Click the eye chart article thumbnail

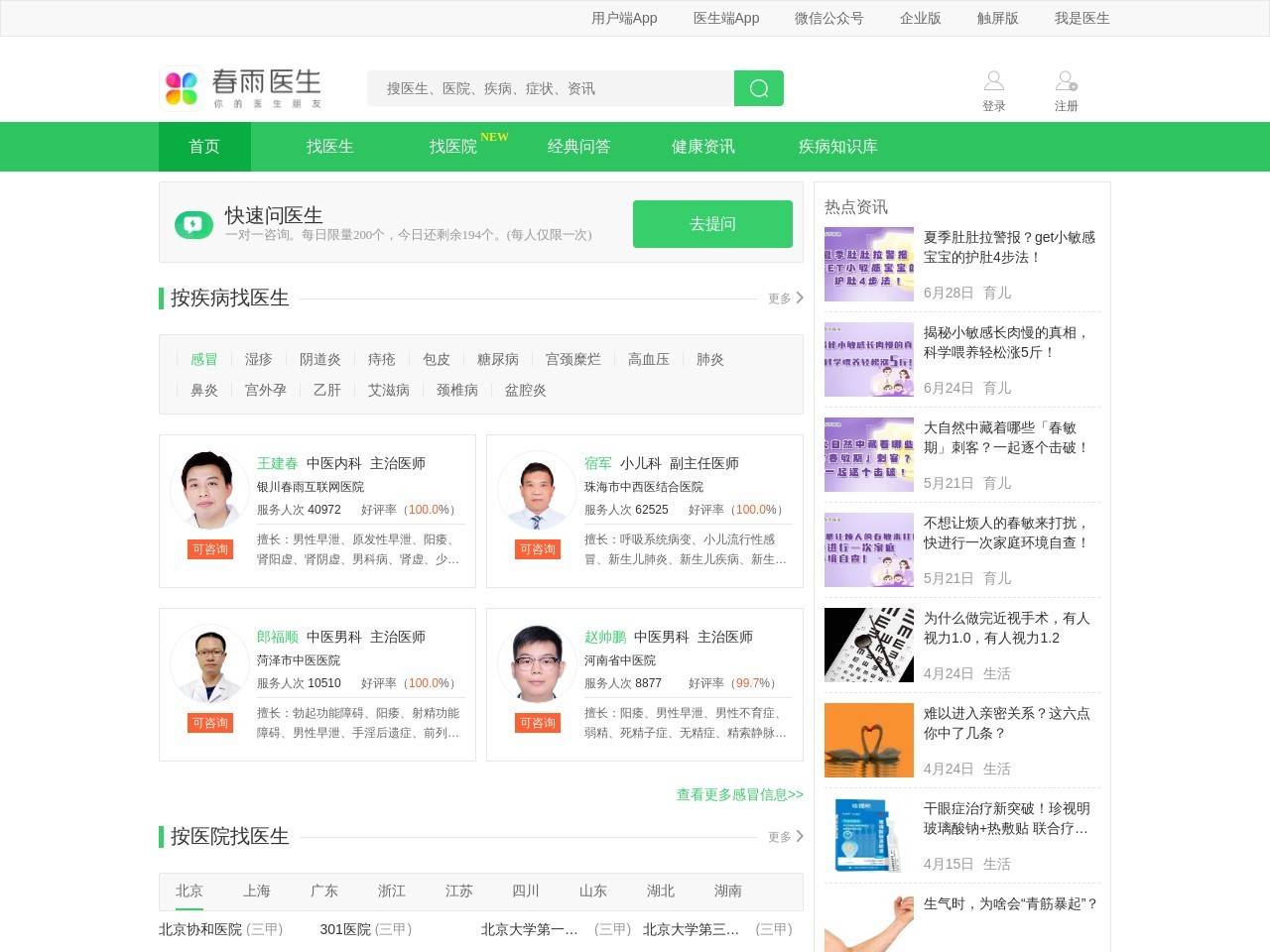pyautogui.click(x=868, y=645)
